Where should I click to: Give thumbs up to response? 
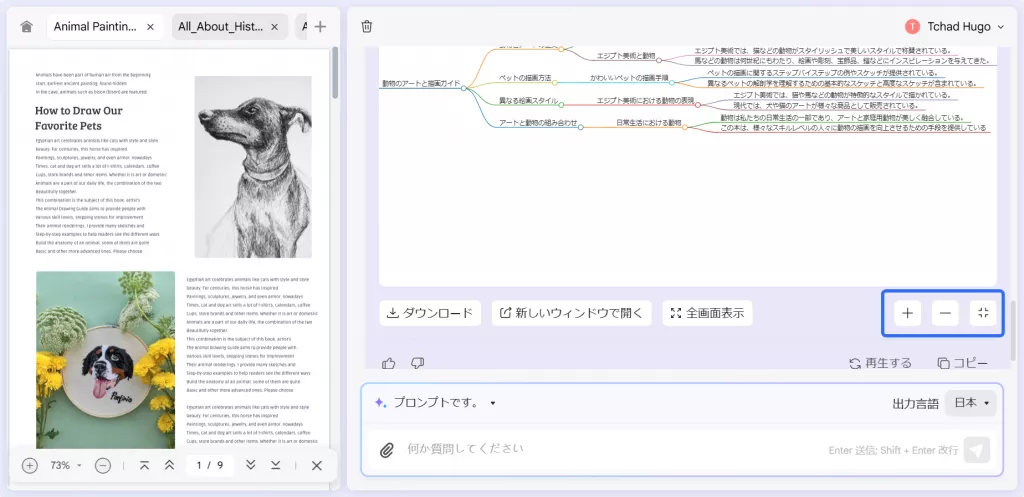pyautogui.click(x=389, y=363)
